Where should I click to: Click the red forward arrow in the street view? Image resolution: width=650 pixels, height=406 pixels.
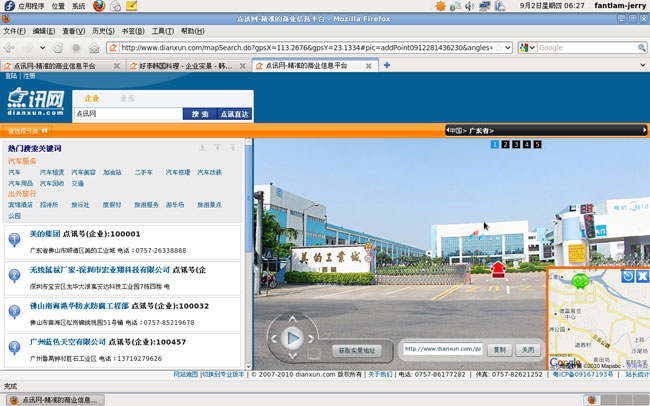pos(498,270)
